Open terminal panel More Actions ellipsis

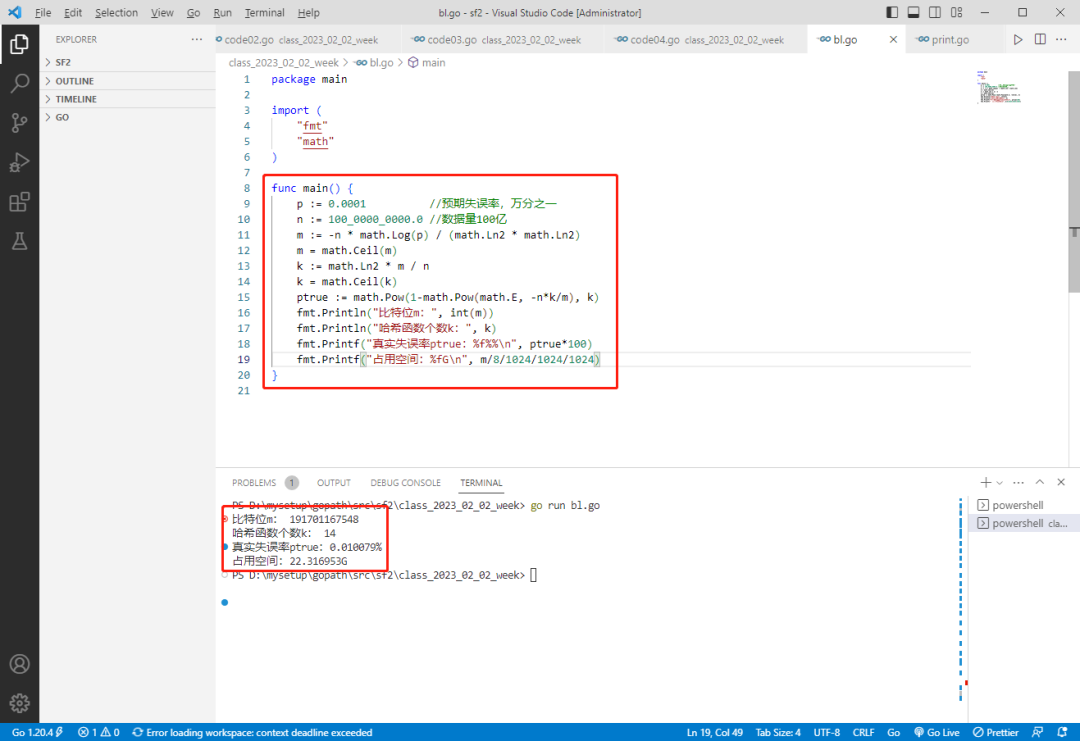[x=1019, y=482]
